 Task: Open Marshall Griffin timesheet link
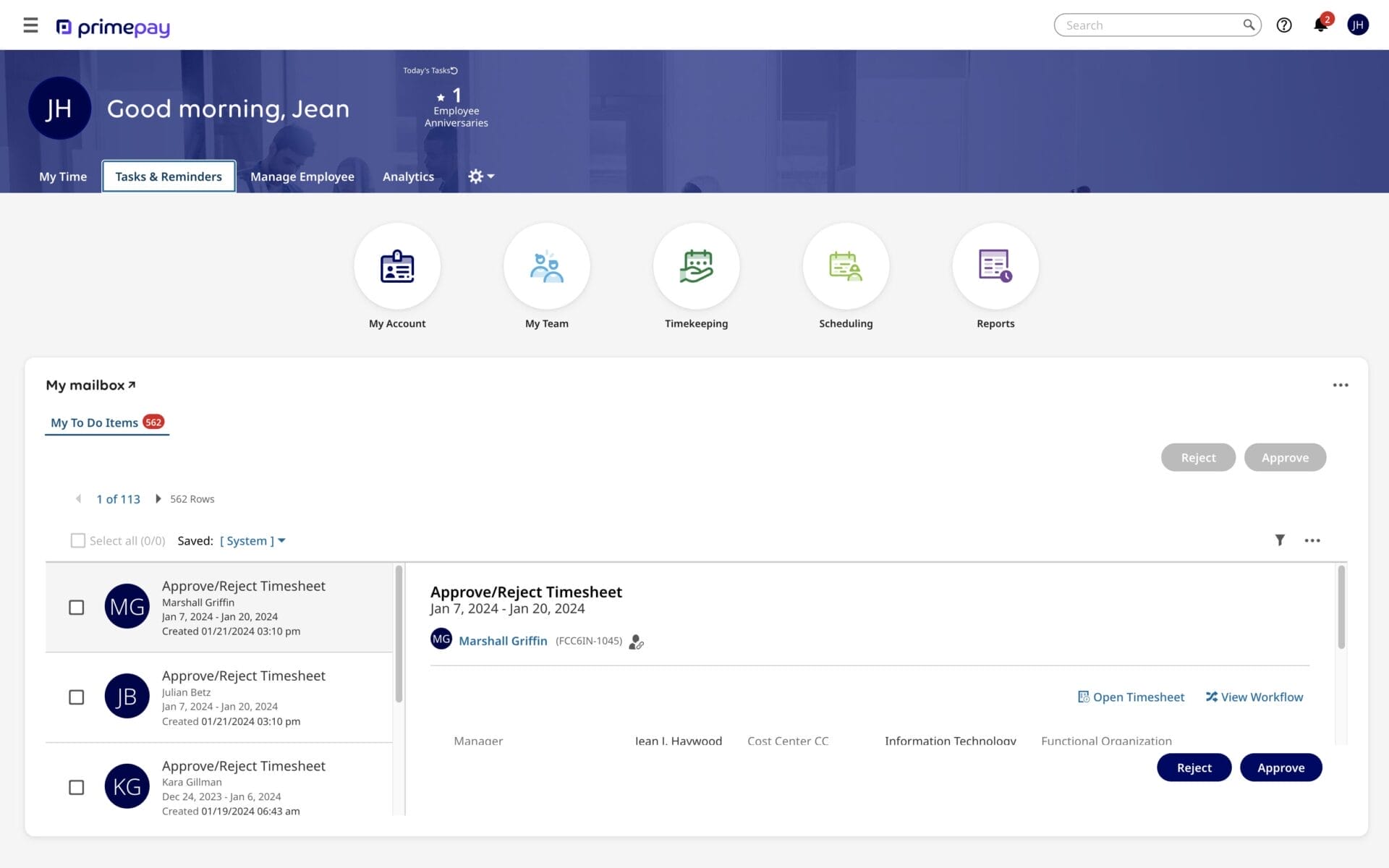(x=1131, y=697)
